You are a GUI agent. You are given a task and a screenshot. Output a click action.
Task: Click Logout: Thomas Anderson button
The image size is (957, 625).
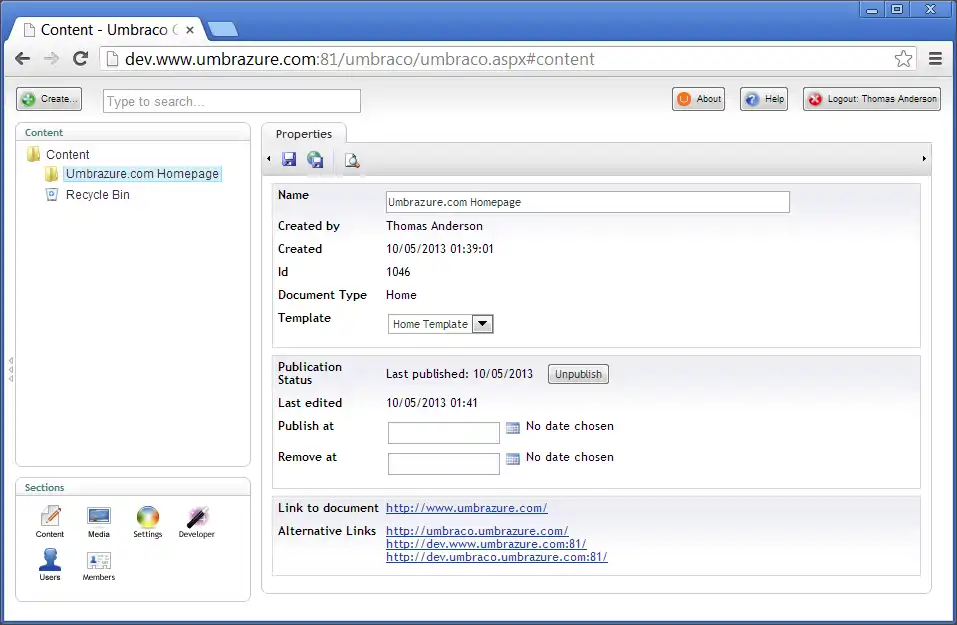872,99
